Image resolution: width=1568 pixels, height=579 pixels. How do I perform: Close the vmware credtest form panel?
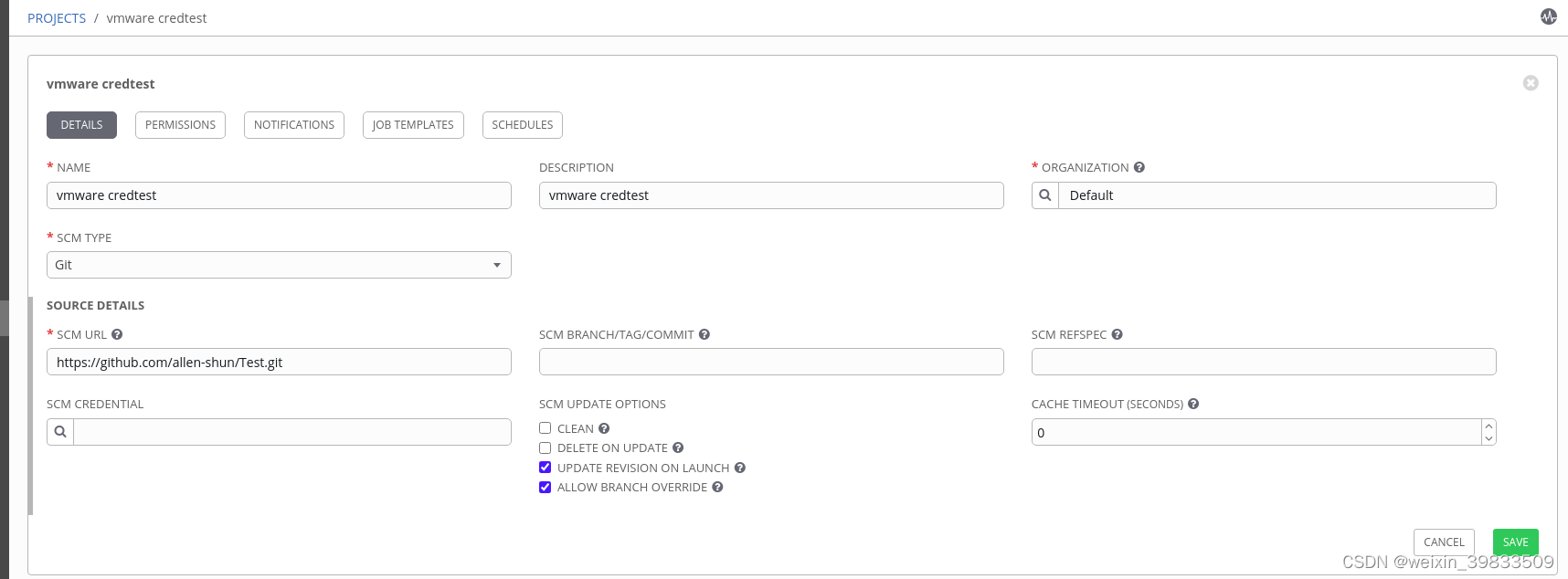click(1531, 83)
